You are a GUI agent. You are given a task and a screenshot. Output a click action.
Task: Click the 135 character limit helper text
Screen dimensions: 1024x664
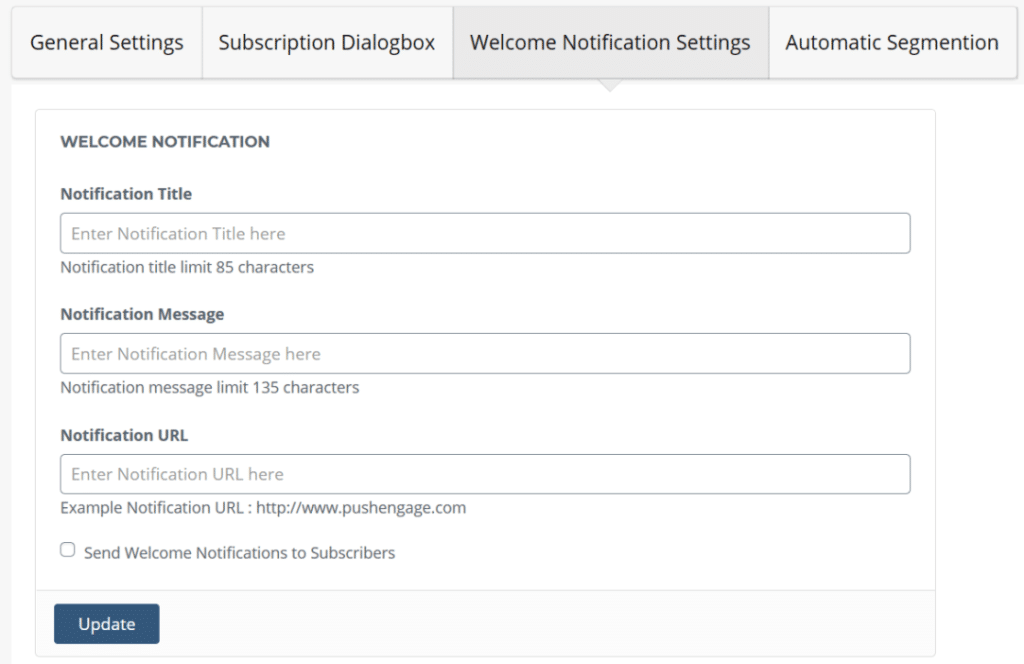point(209,387)
